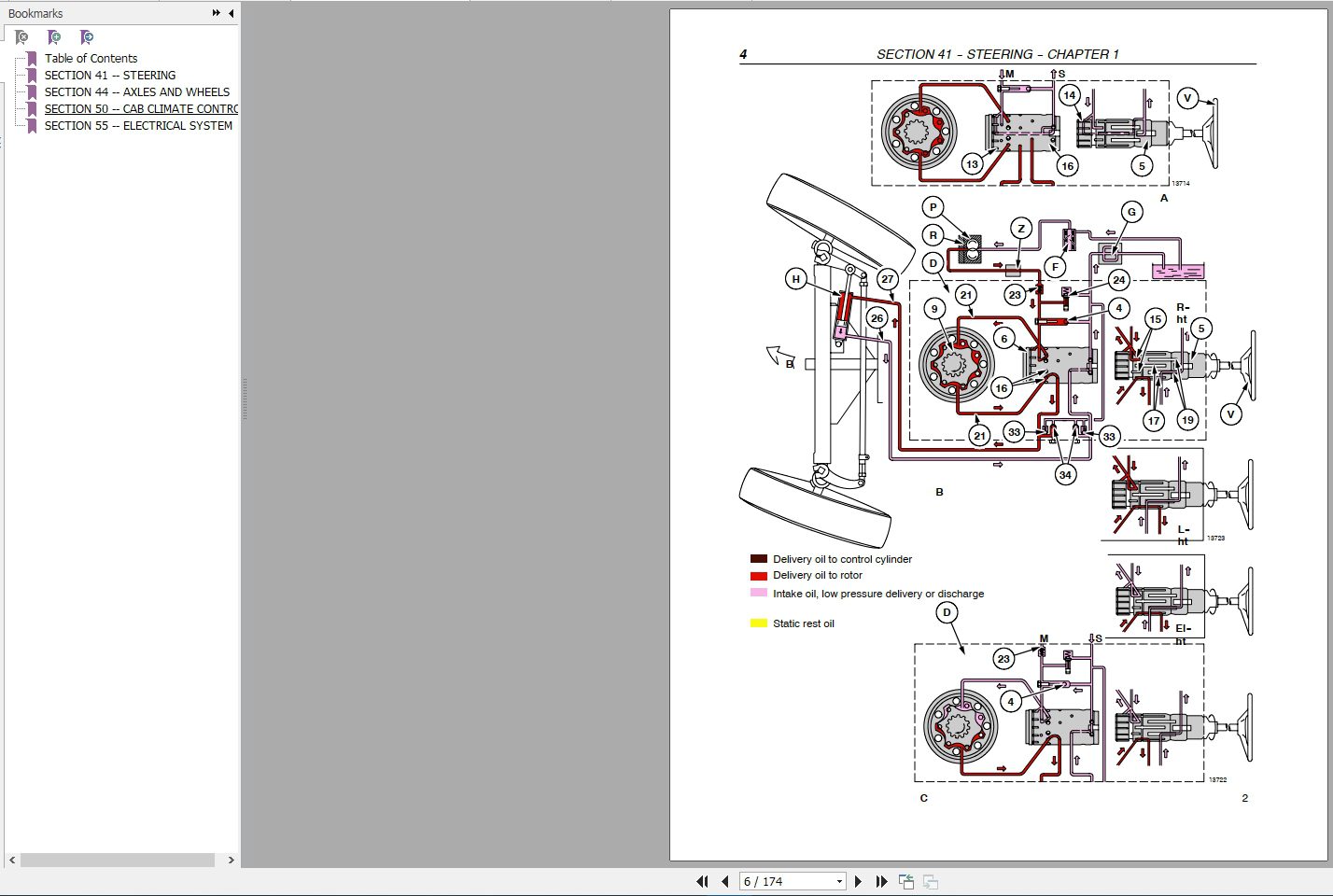Click bookmark icon beside SECTION 55 -- ELECTRICAL SYSTEM
This screenshot has height=896, width=1333.
tap(32, 125)
